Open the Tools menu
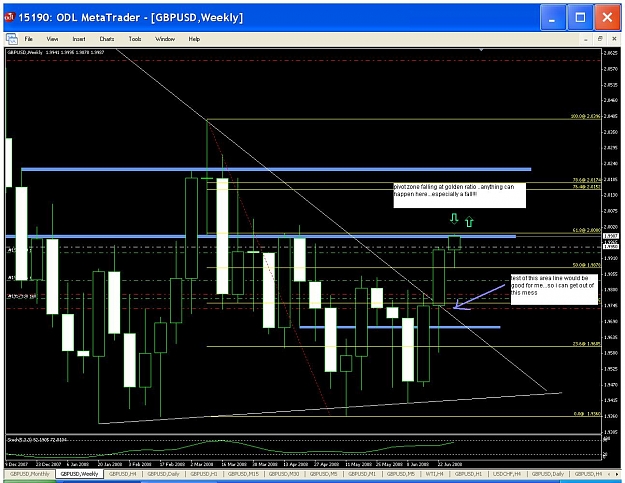The width and height of the screenshot is (625, 483). pyautogui.click(x=135, y=39)
